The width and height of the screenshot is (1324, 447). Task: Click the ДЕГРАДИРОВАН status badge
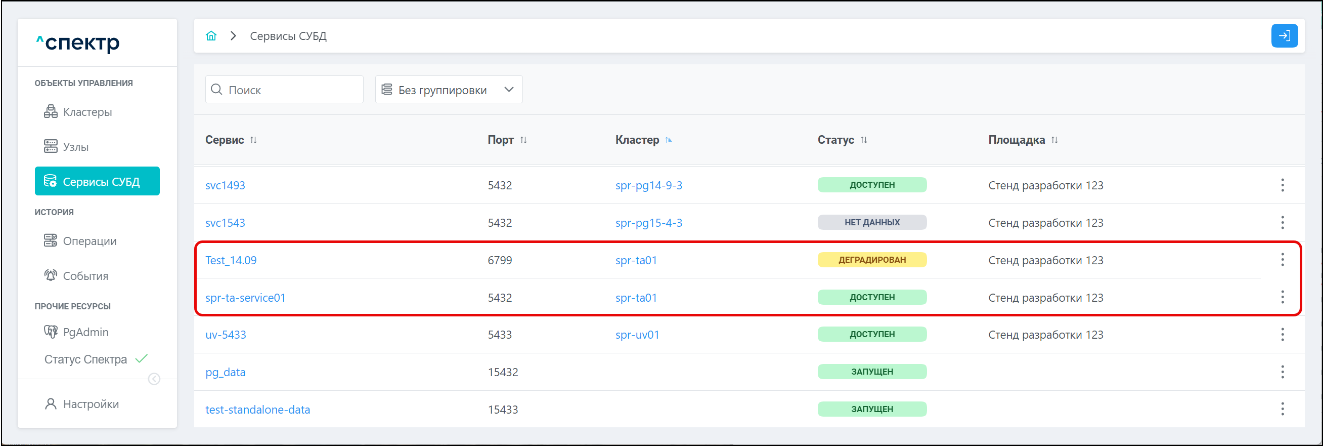click(x=872, y=260)
